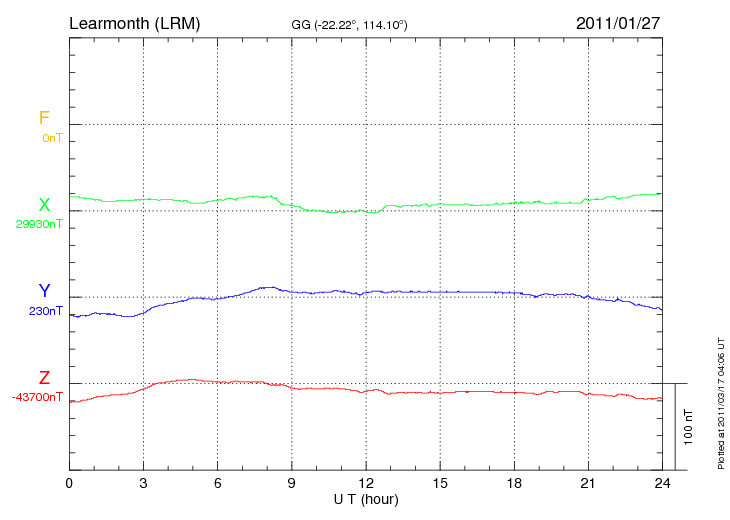Select hour 12 on the time axis

click(366, 483)
